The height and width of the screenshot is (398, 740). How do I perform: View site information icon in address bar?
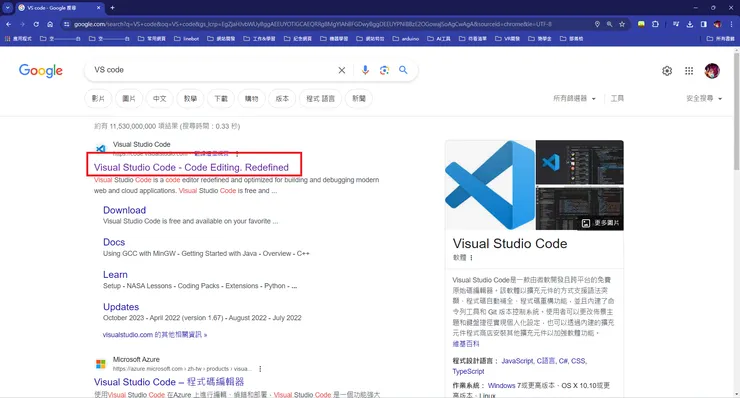[66, 24]
